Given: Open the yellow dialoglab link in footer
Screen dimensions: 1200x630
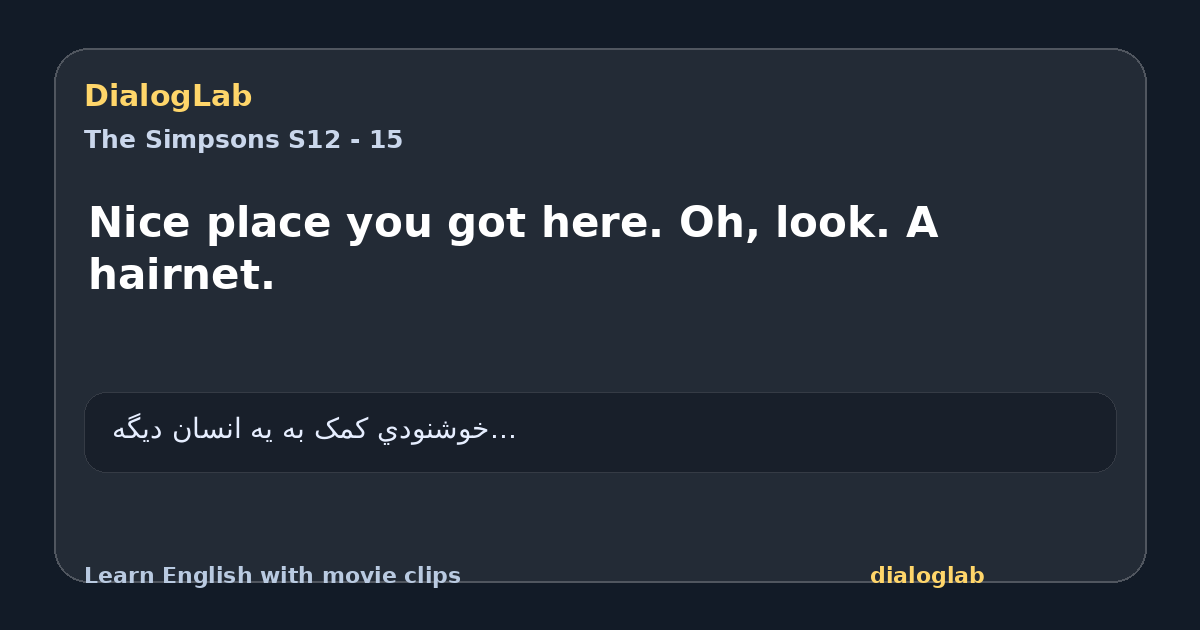Looking at the screenshot, I should tap(927, 576).
